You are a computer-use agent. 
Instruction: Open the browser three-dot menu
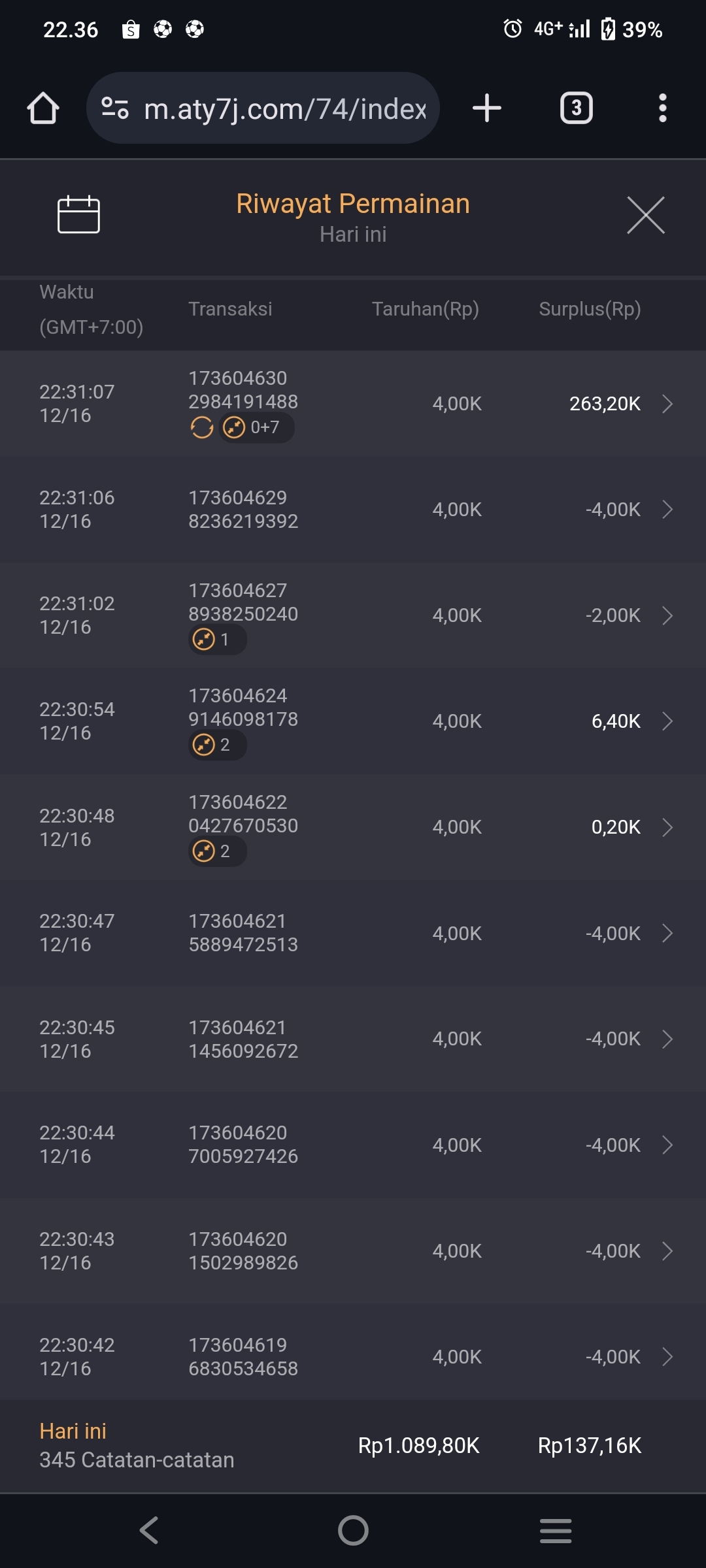[x=662, y=108]
